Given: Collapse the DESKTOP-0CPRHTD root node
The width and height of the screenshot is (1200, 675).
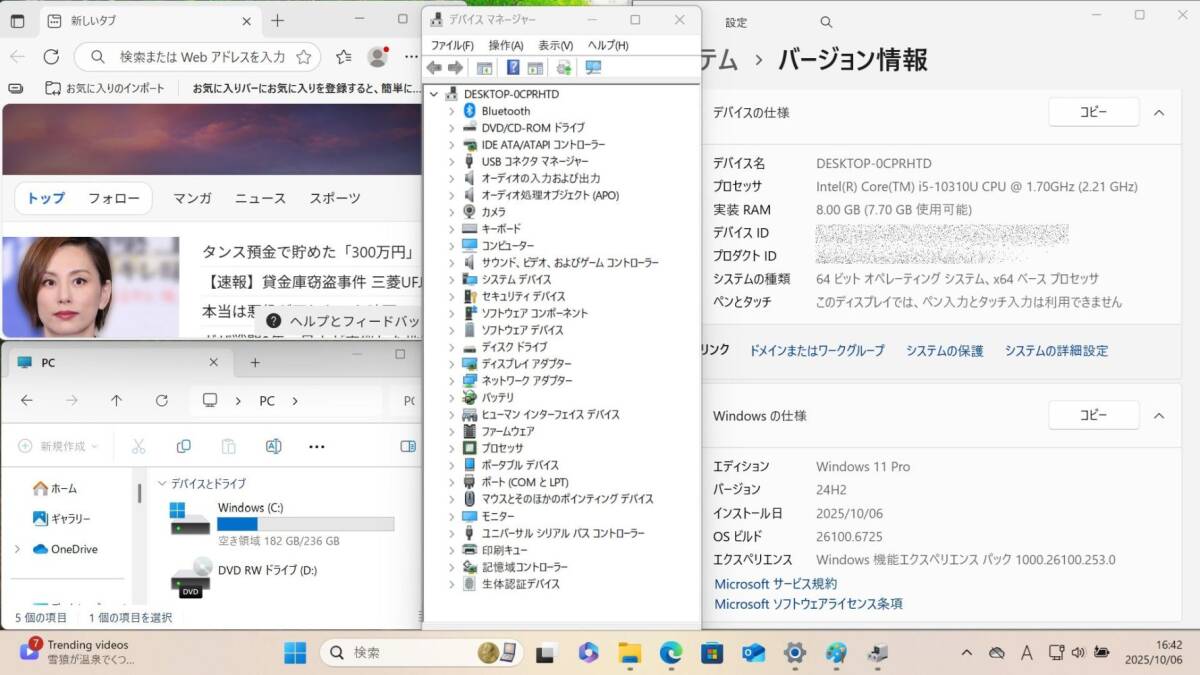Looking at the screenshot, I should [434, 94].
